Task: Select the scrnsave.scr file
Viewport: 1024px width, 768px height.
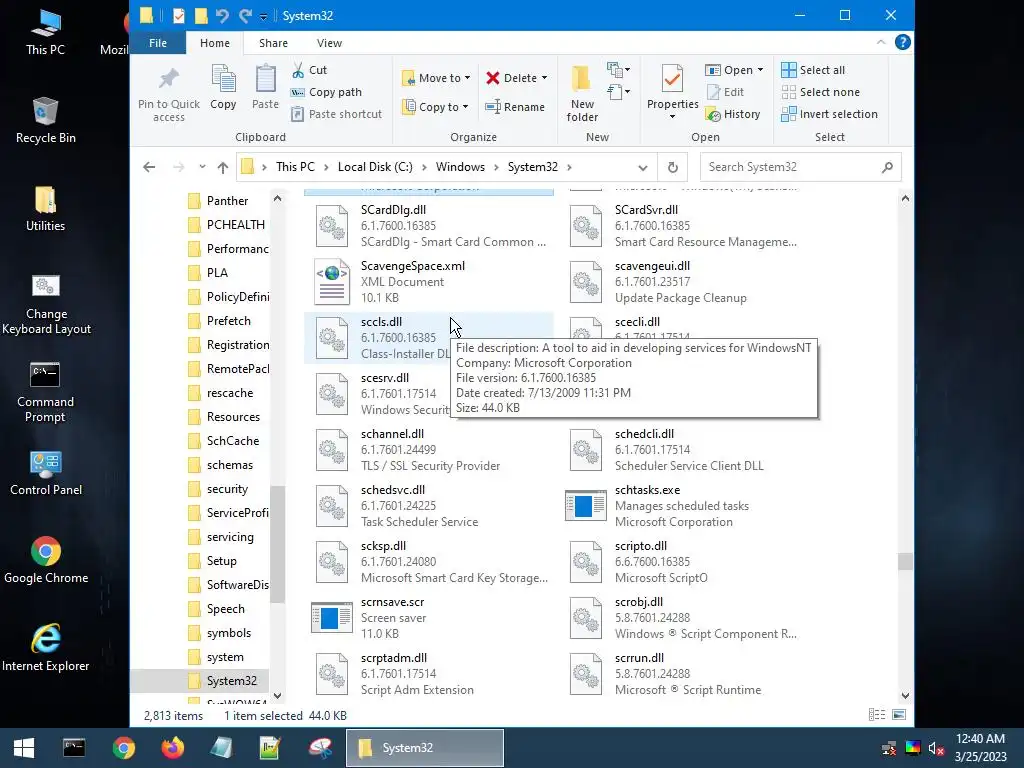Action: tap(429, 618)
